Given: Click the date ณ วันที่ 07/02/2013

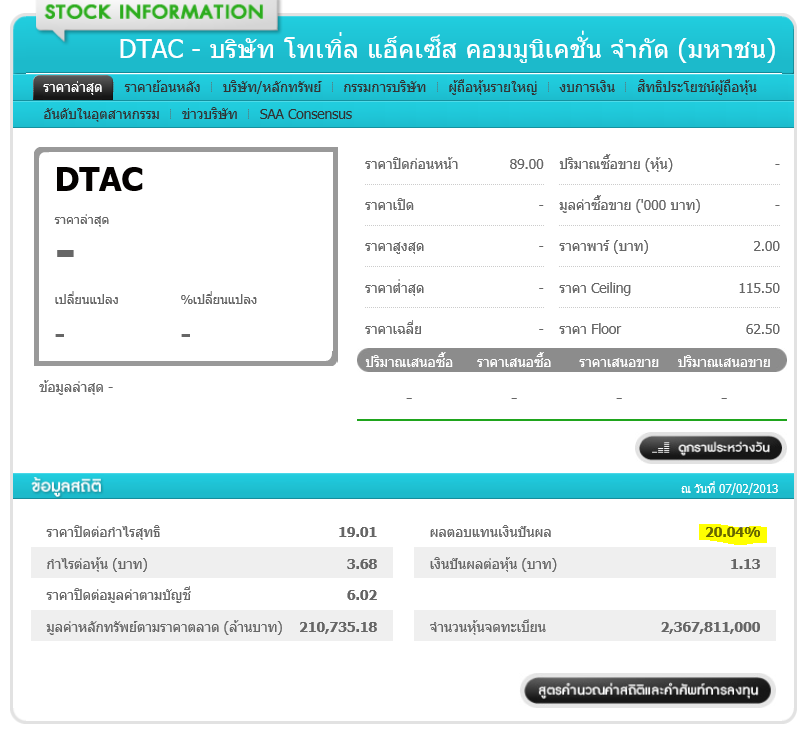Looking at the screenshot, I should click(729, 488).
